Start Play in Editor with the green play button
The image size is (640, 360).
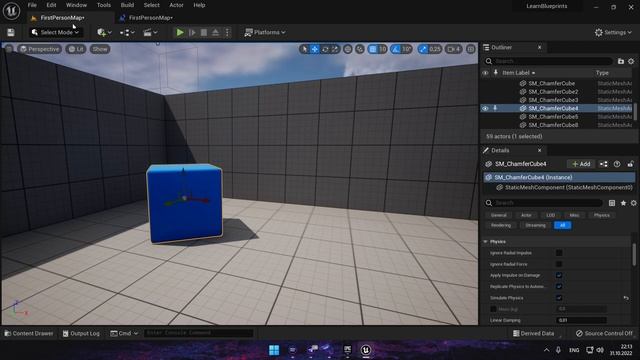tap(180, 32)
